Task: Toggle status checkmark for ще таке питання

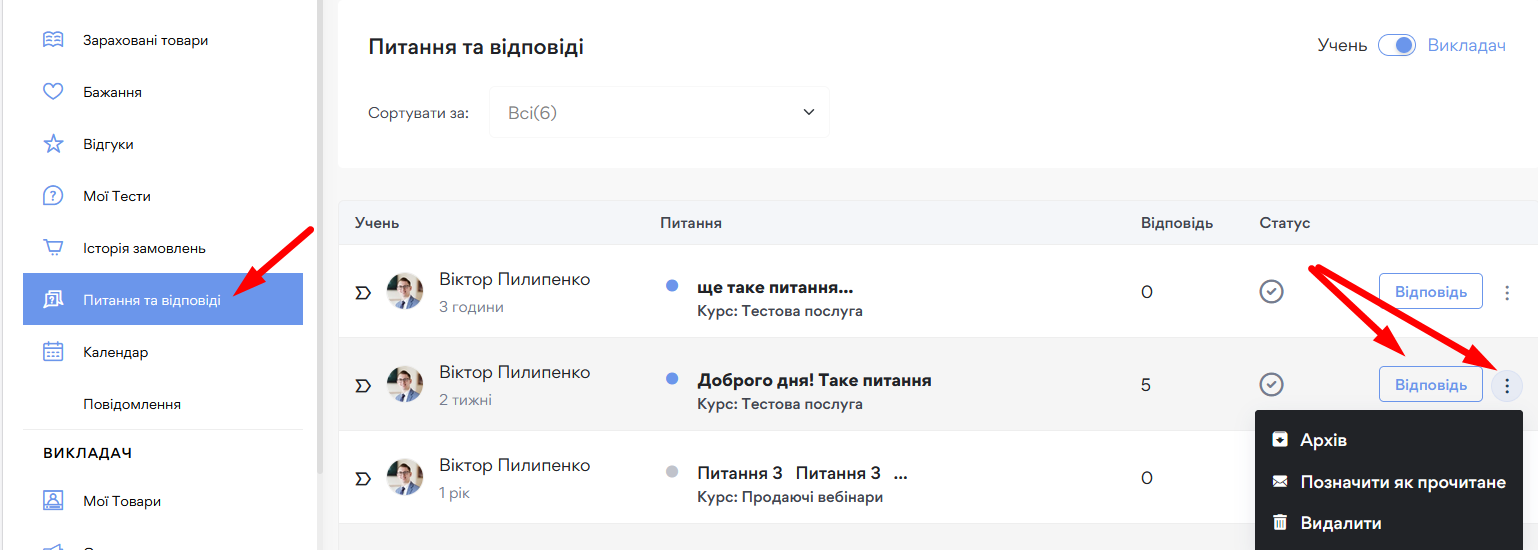Action: click(x=1271, y=292)
